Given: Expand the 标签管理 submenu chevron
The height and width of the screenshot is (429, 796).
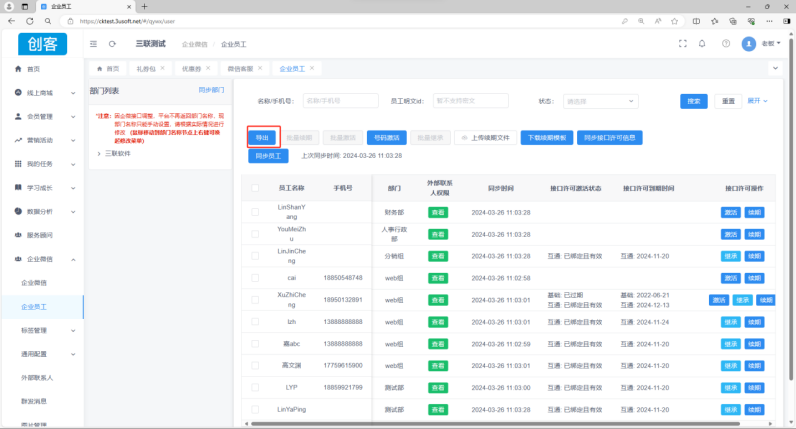Looking at the screenshot, I should 73,331.
